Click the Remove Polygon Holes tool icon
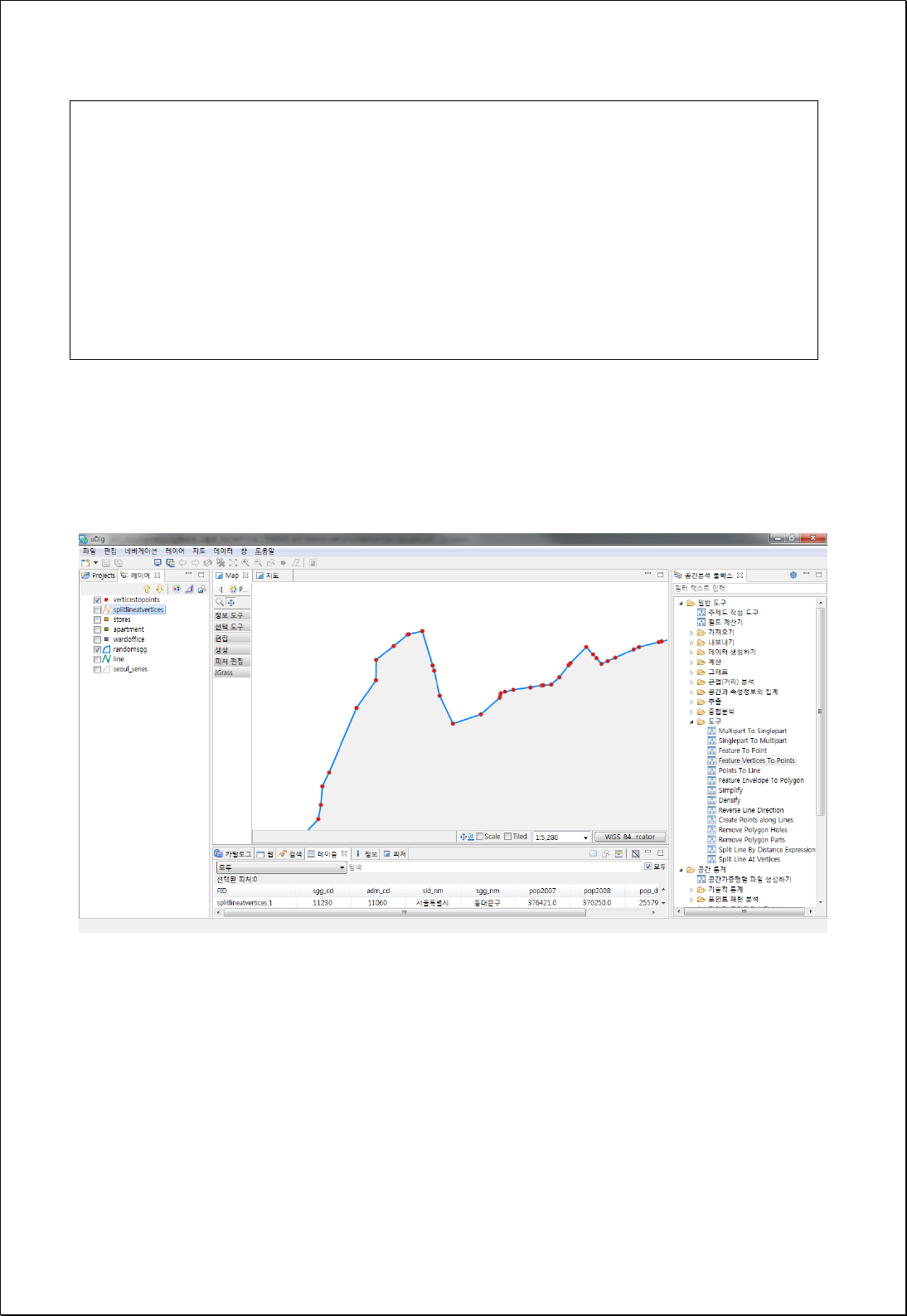The height and width of the screenshot is (1316, 907). [x=711, y=830]
